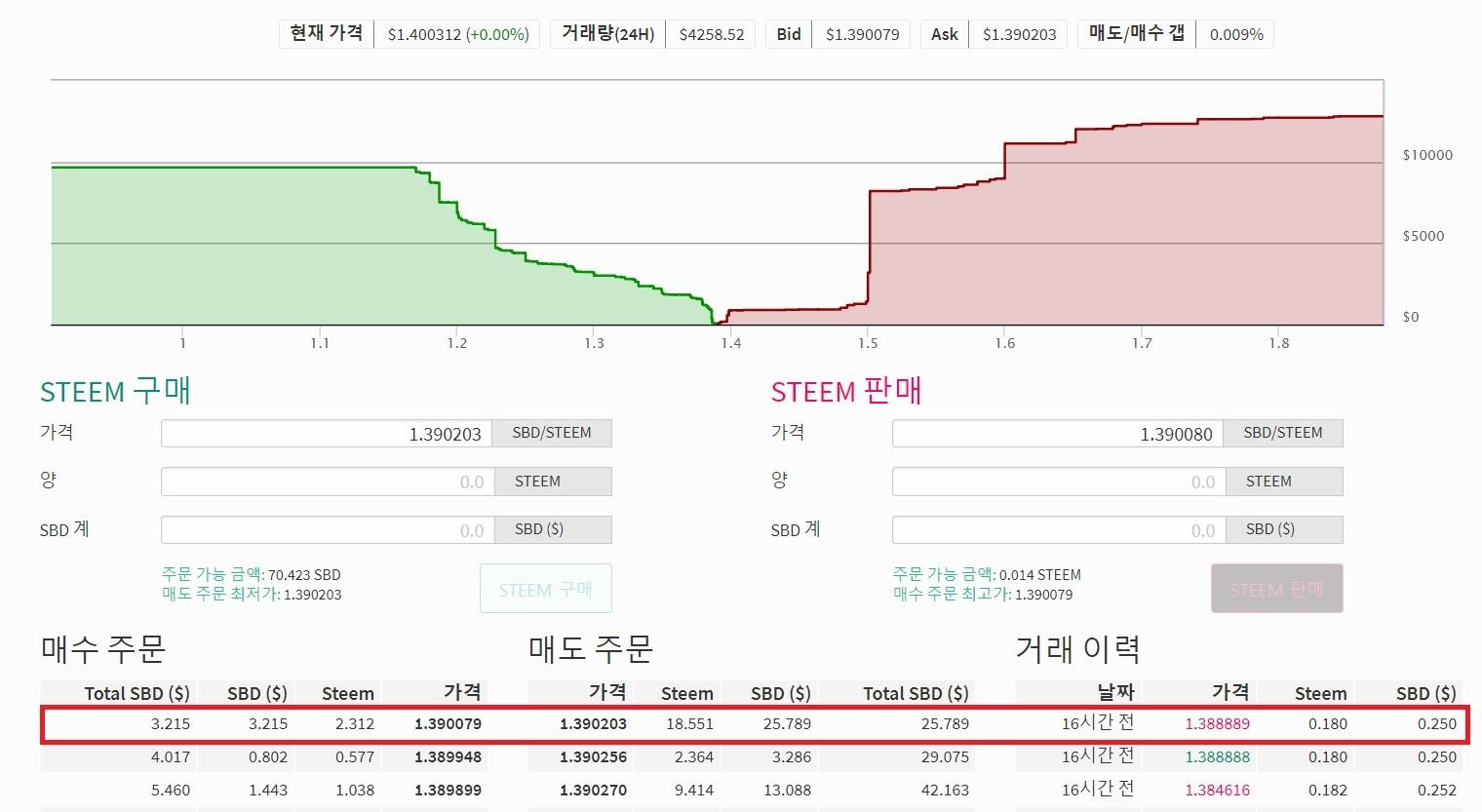Focus the 양 amount field under STEEM 판매
The height and width of the screenshot is (812, 1482).
[x=1059, y=482]
